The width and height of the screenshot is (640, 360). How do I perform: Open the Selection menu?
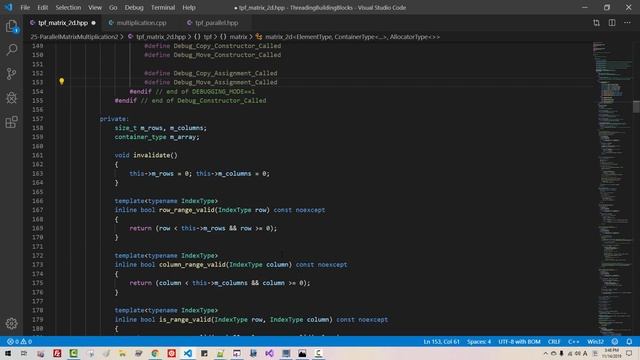[x=68, y=7]
